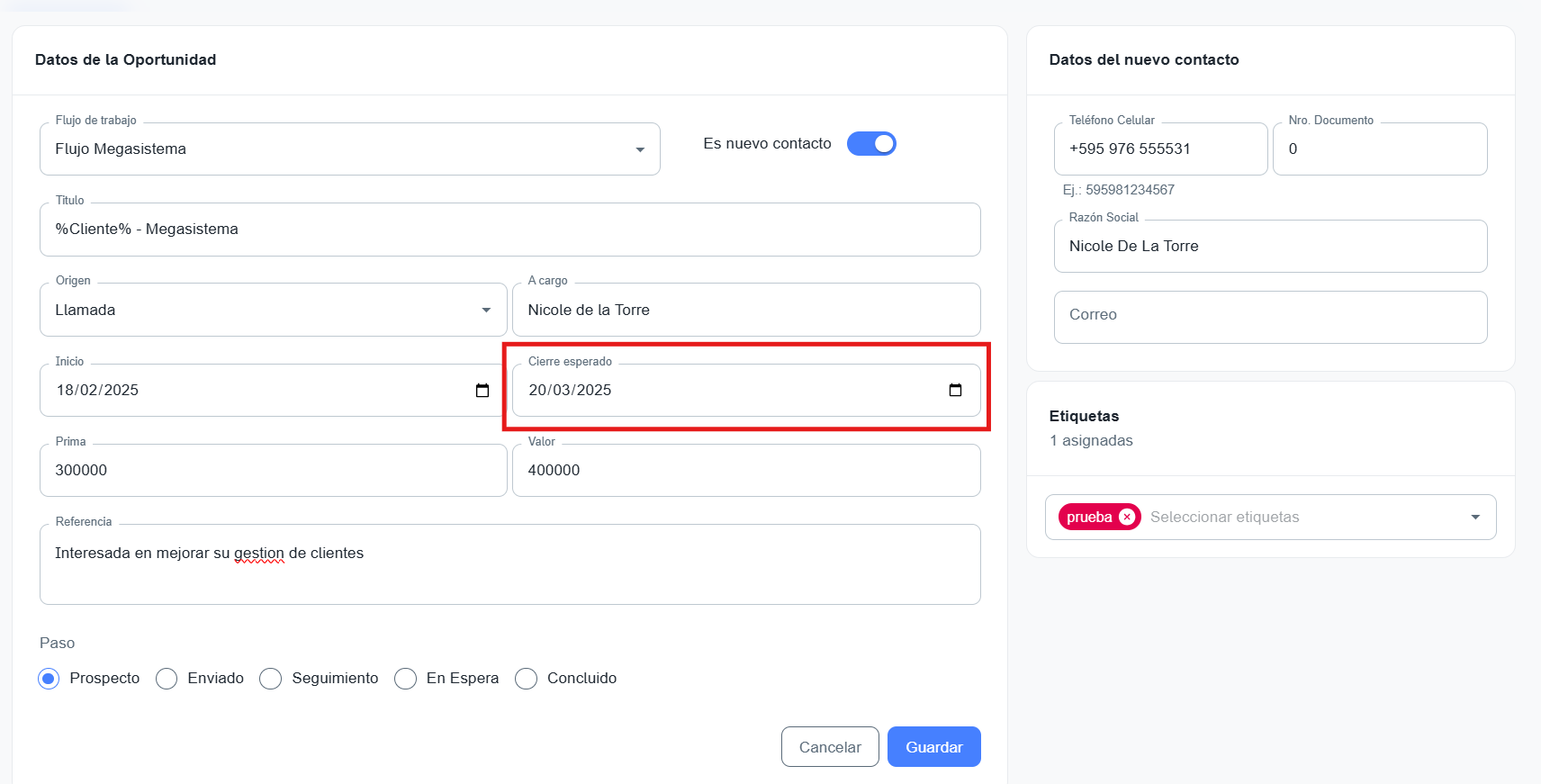Focus the Correo input field

point(1269,316)
